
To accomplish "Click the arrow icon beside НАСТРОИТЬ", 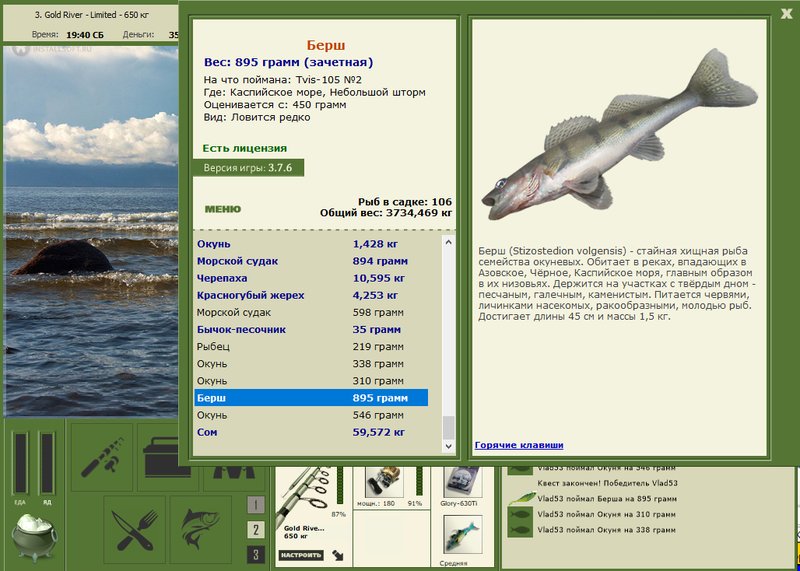I will 337,555.
